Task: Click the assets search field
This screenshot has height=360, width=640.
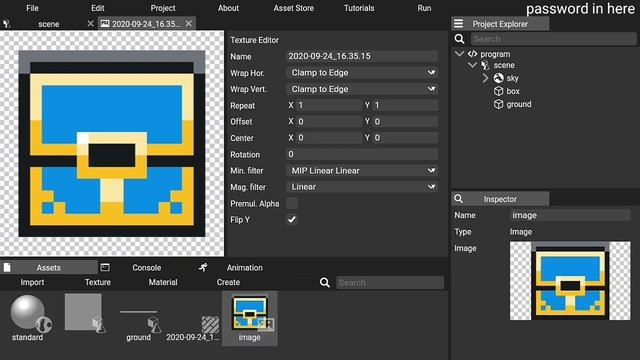Action: 390,282
